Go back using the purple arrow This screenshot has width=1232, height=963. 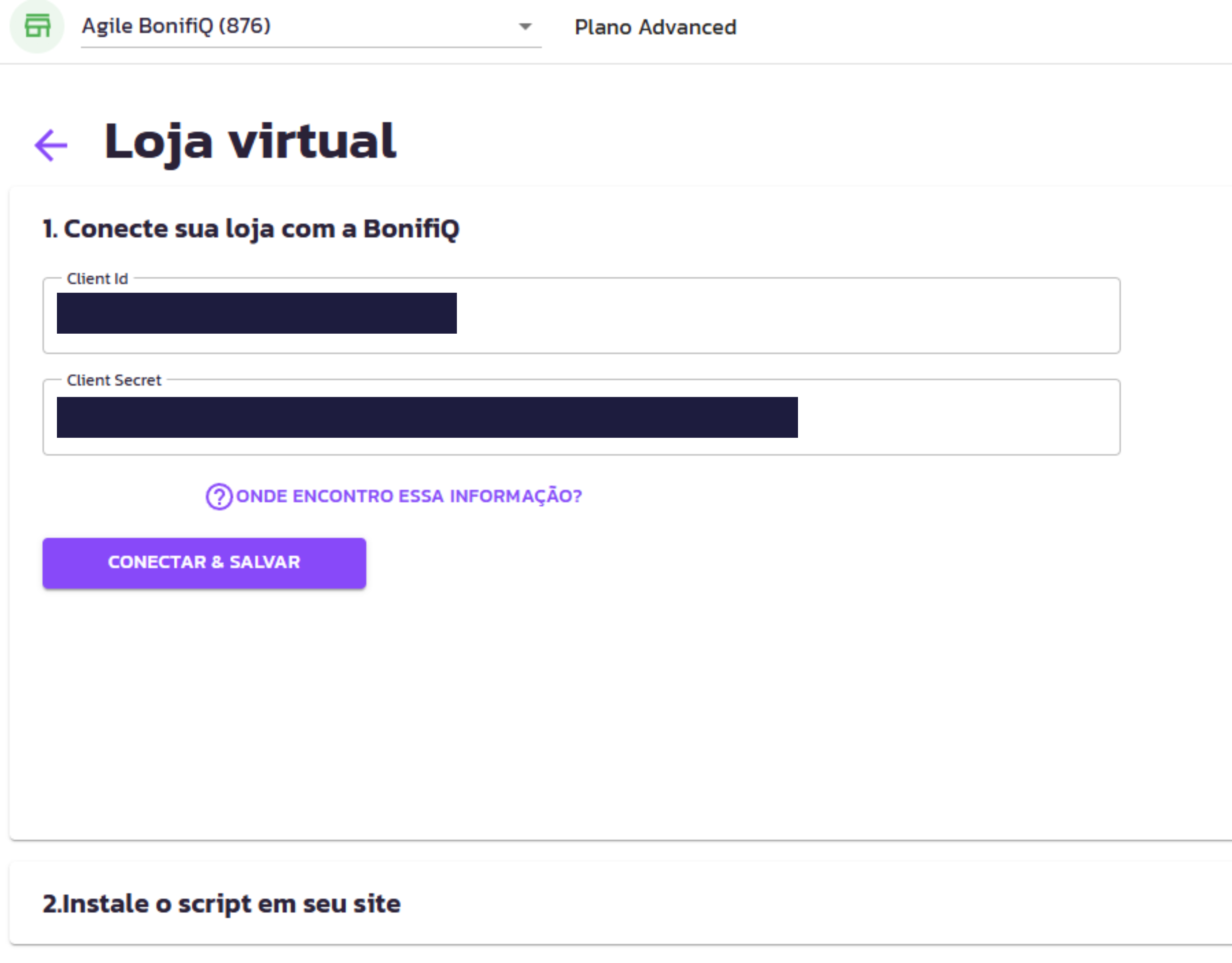(51, 145)
